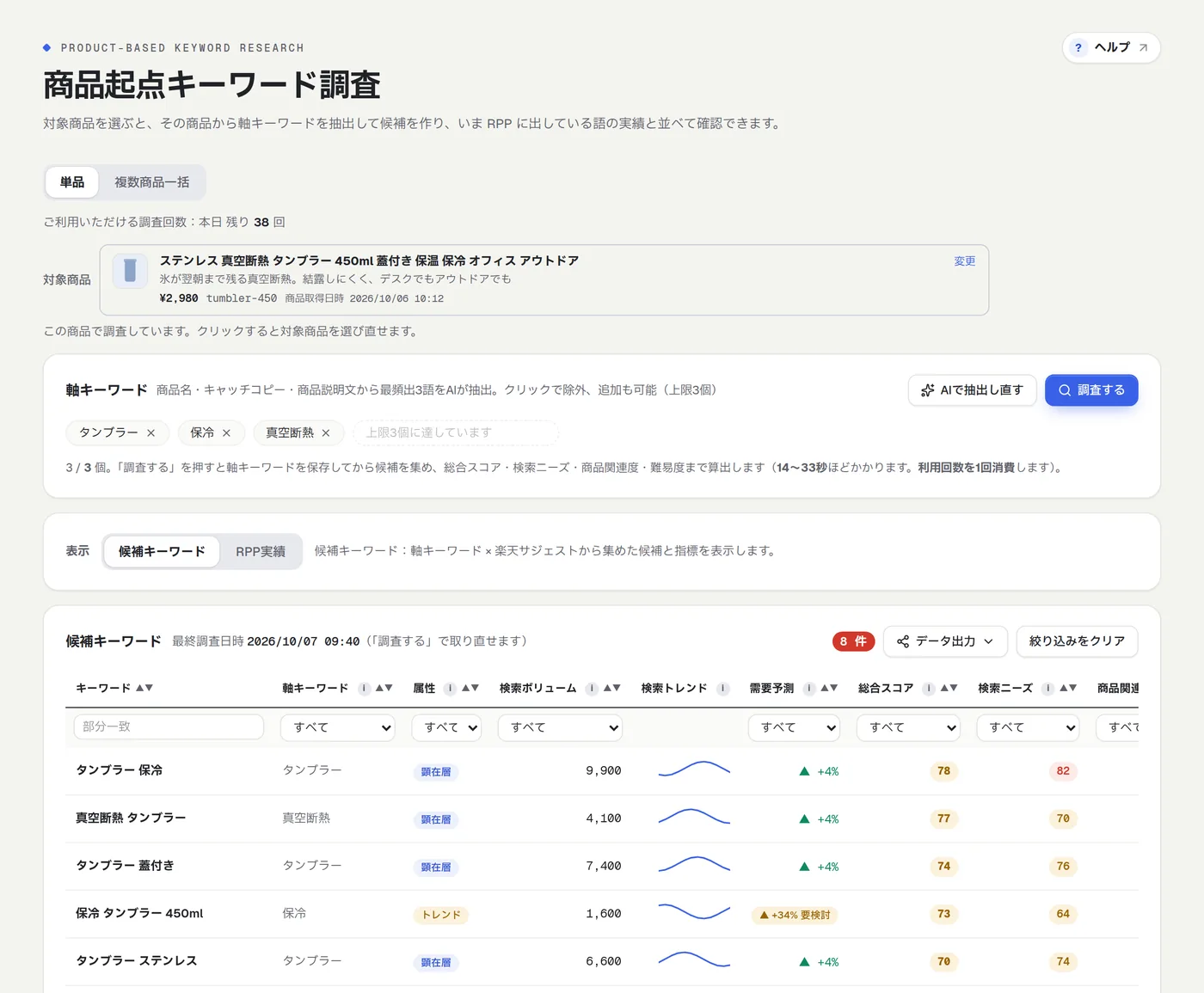Click total score 73 badge
The image size is (1204, 993).
click(x=943, y=914)
